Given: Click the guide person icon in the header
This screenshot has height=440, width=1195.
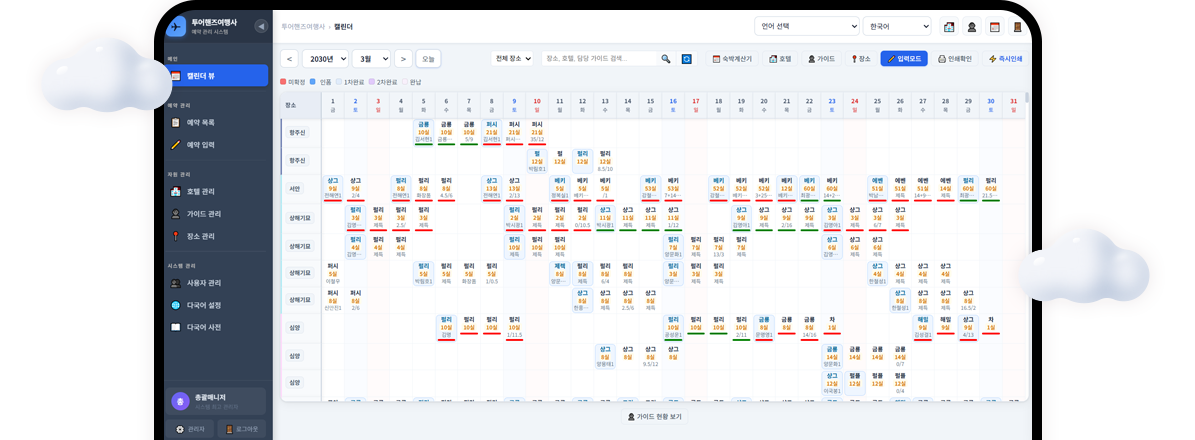Looking at the screenshot, I should (970, 27).
